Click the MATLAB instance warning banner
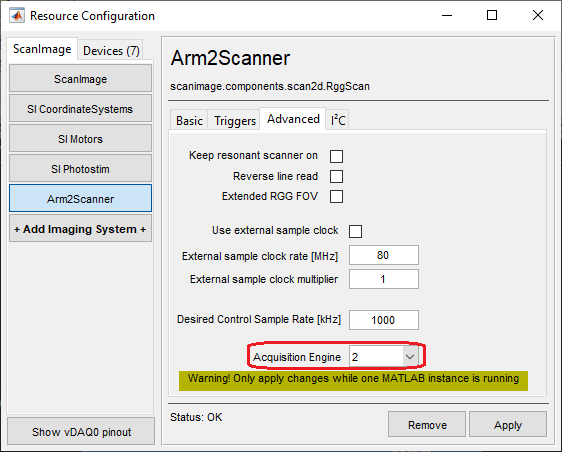 coord(353,381)
